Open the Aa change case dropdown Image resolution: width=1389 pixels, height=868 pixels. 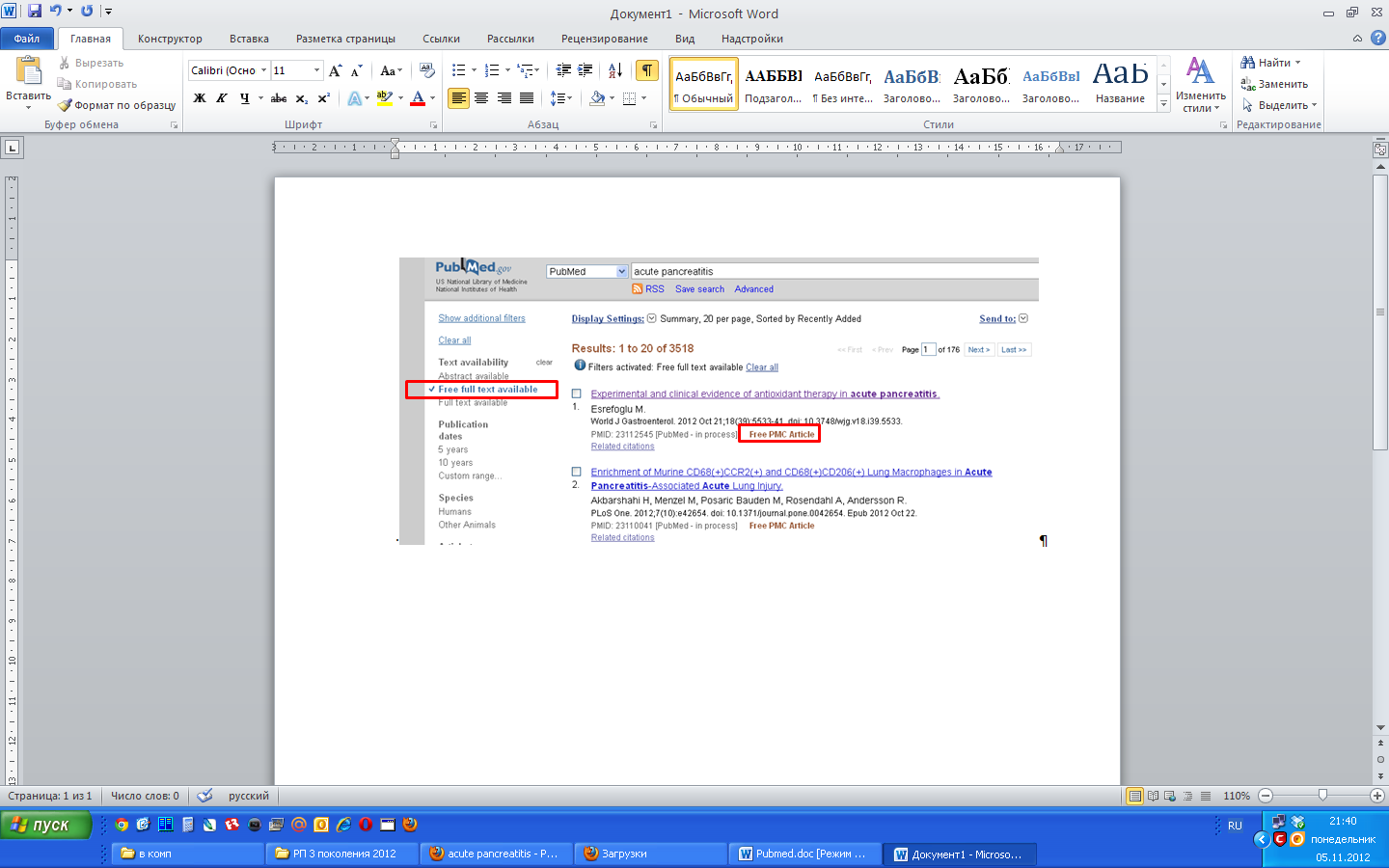391,70
